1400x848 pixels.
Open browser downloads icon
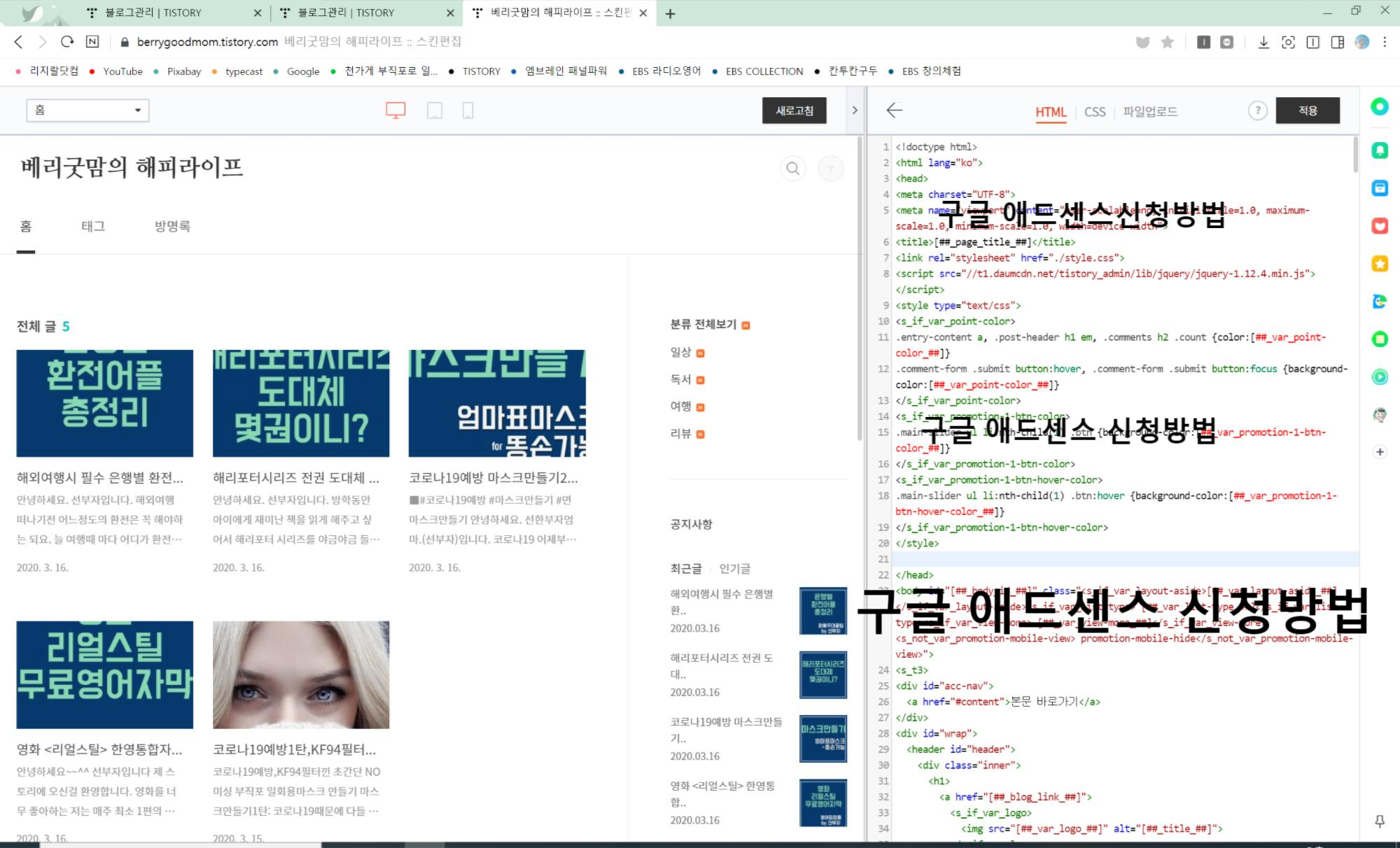(x=1263, y=43)
